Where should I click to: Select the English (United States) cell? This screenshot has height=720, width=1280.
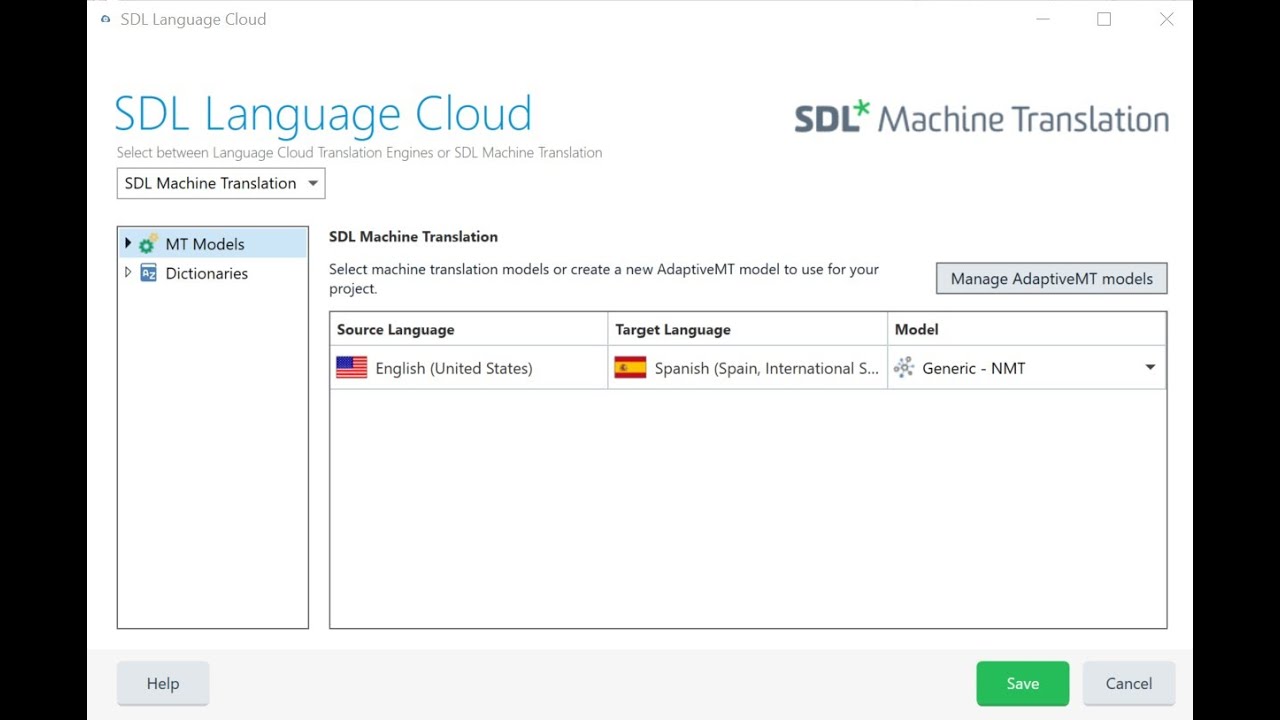468,368
